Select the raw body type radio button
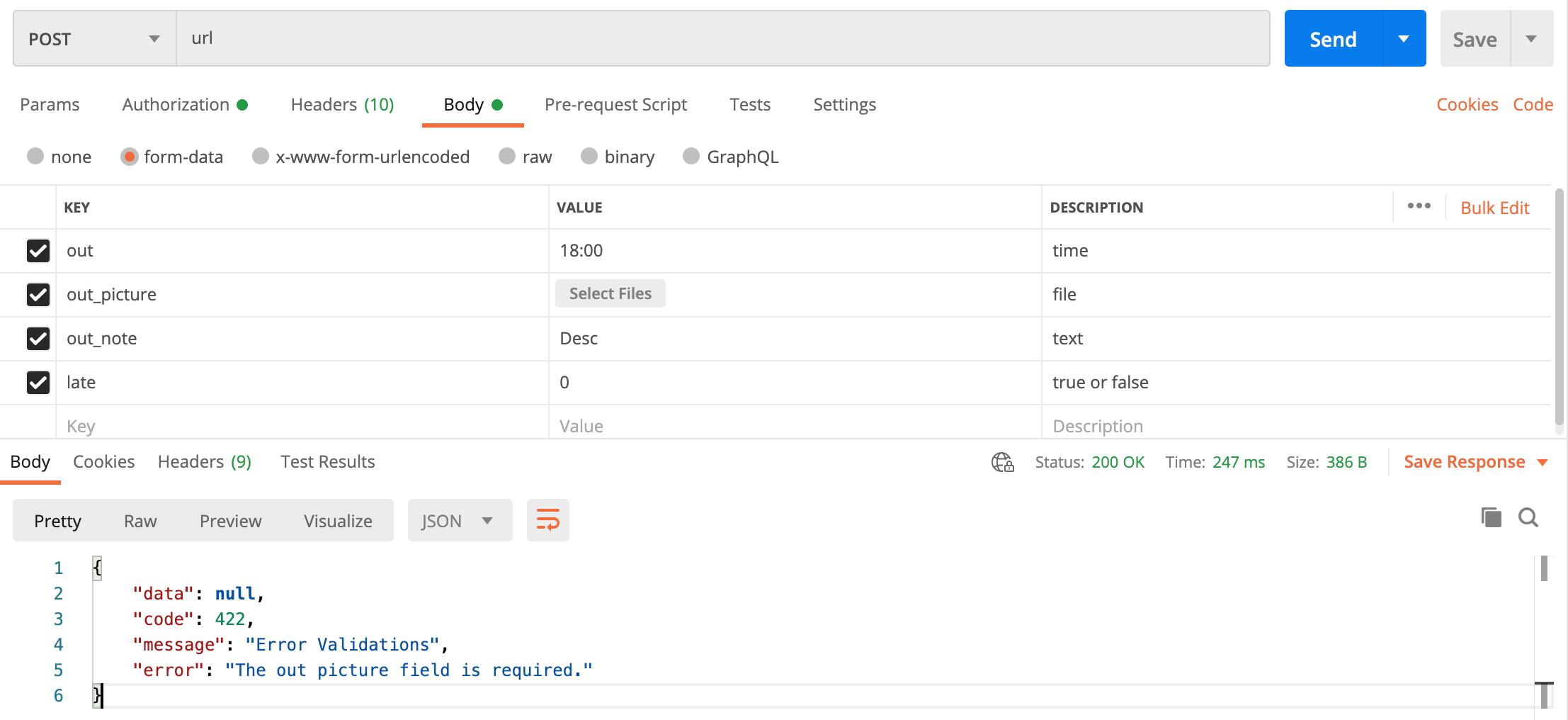 tap(507, 156)
